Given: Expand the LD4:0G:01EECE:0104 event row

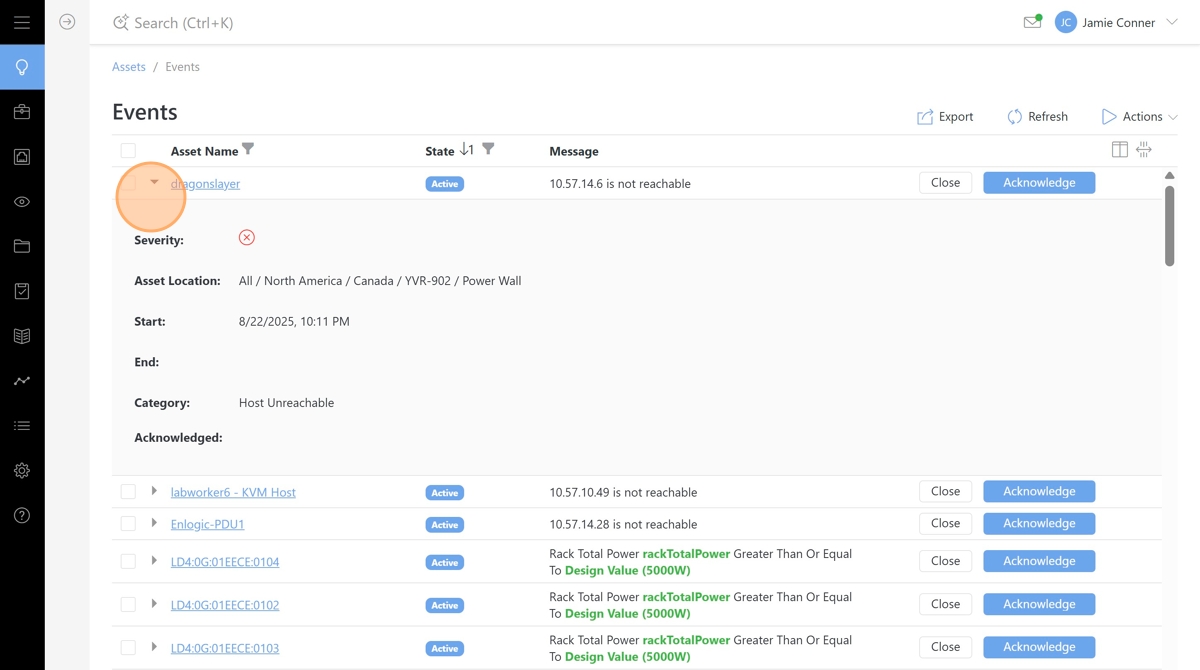Looking at the screenshot, I should (154, 561).
